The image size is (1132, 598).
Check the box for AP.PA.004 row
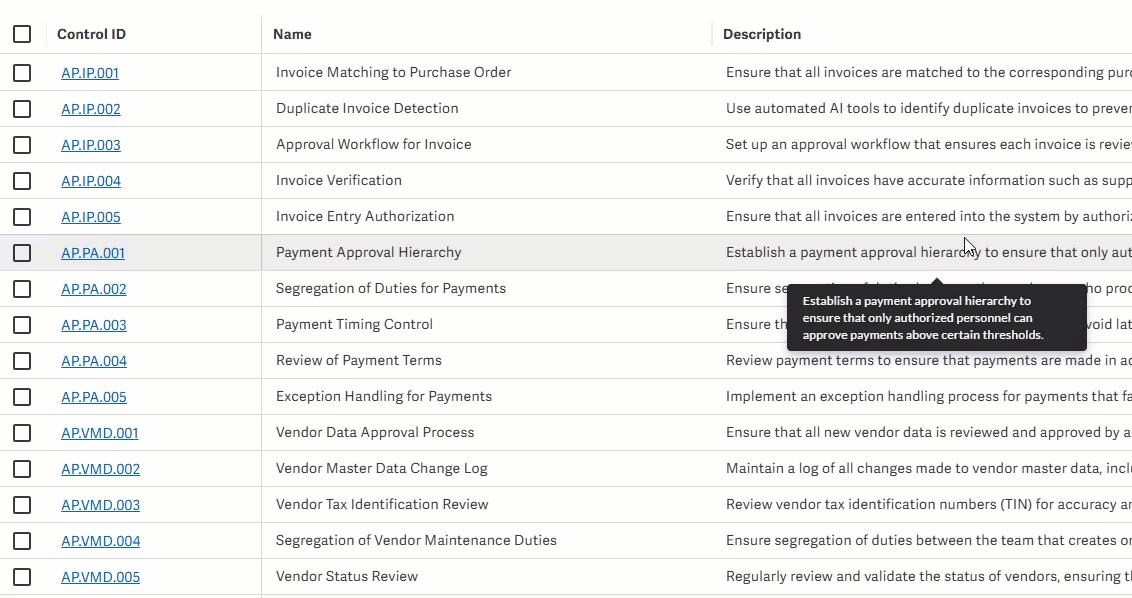[22, 361]
